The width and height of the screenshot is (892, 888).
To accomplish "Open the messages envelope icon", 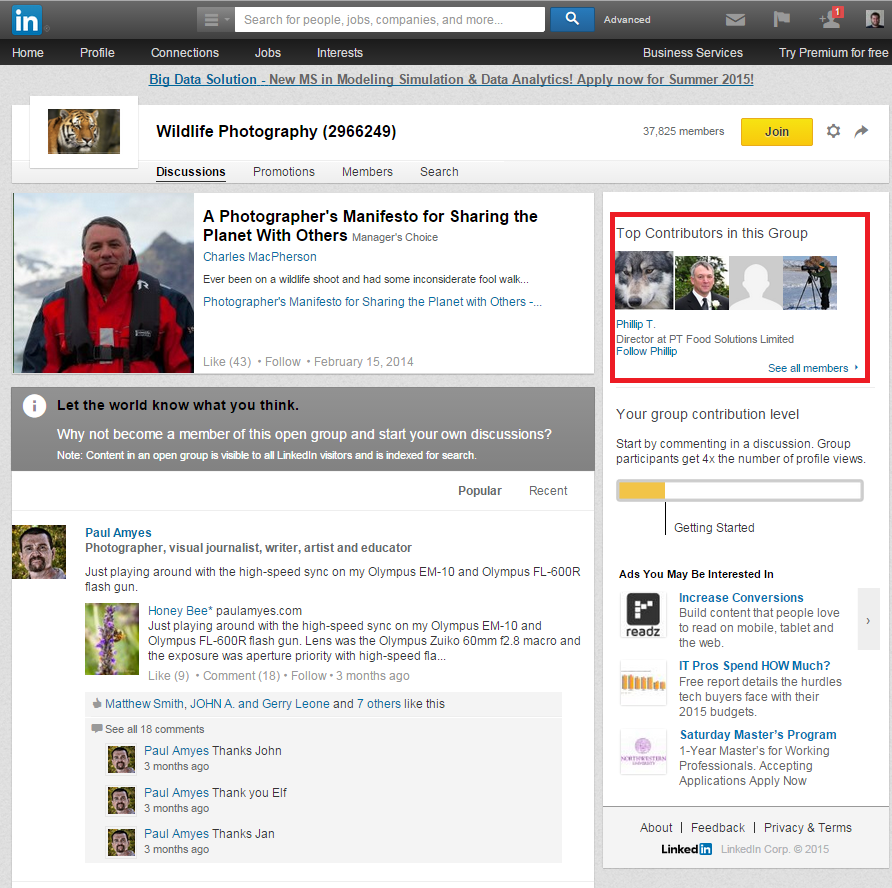I will [735, 20].
